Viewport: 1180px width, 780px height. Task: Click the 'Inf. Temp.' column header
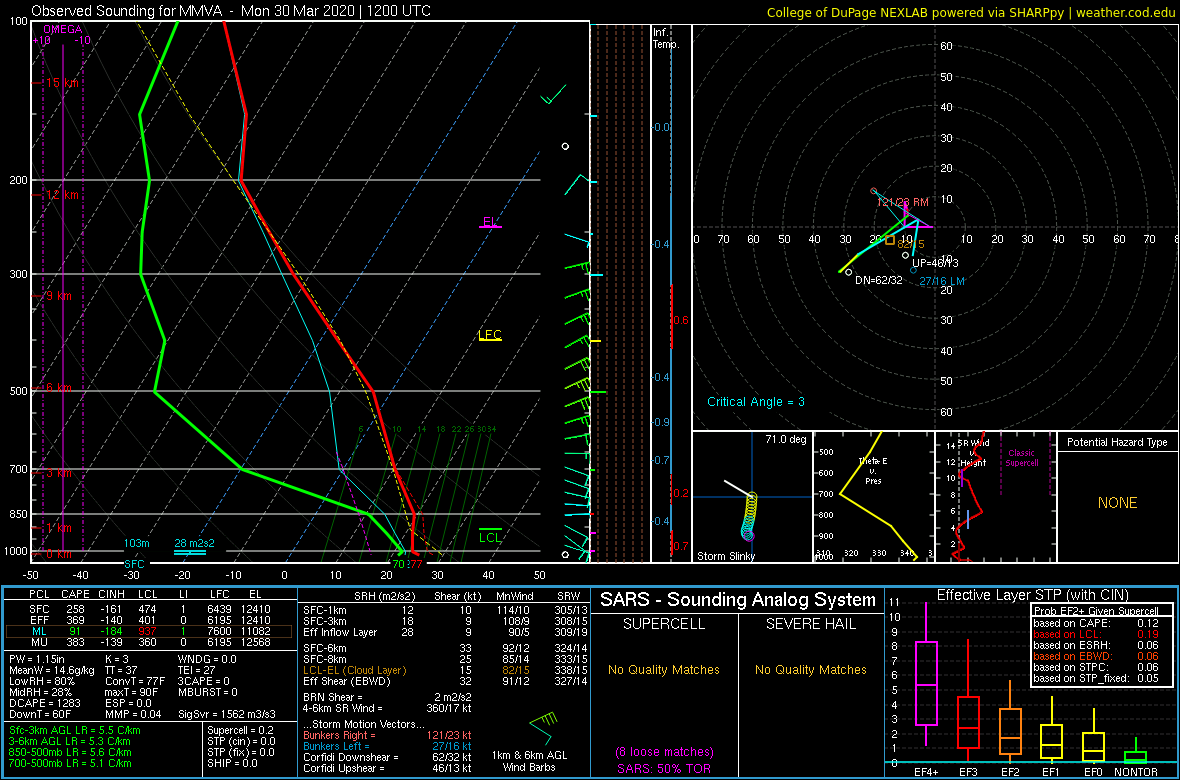click(x=667, y=39)
